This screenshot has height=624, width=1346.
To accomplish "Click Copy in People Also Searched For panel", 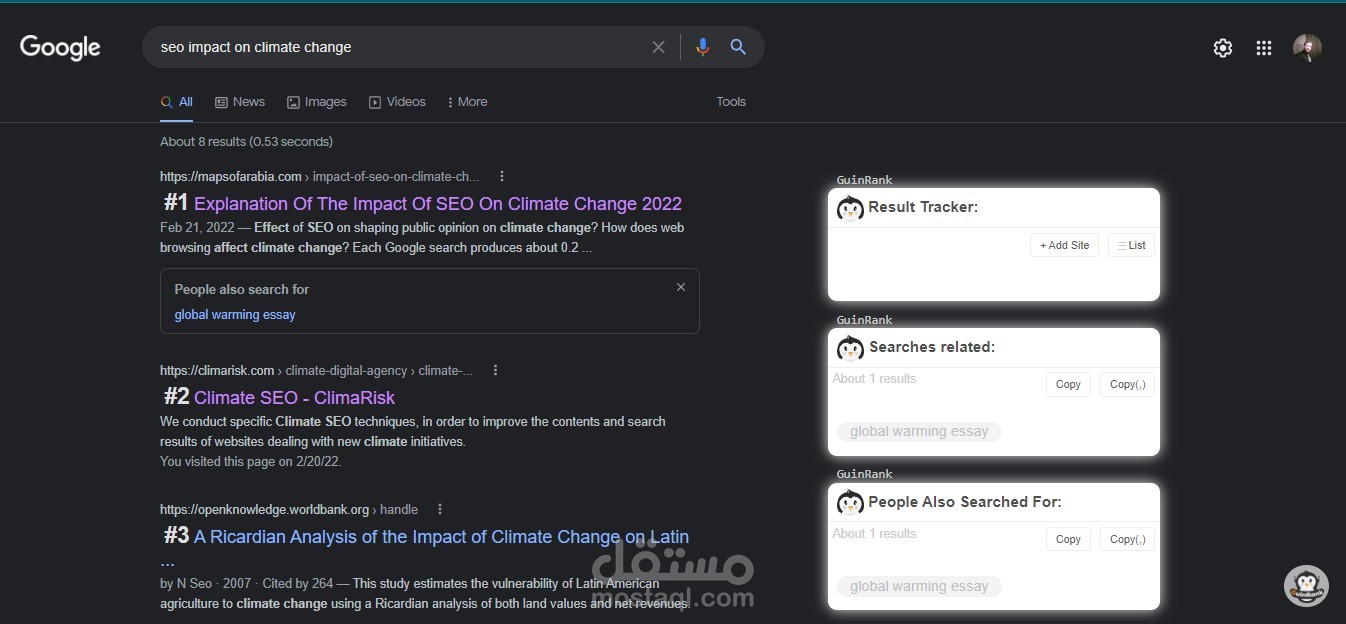I will click(x=1068, y=539).
